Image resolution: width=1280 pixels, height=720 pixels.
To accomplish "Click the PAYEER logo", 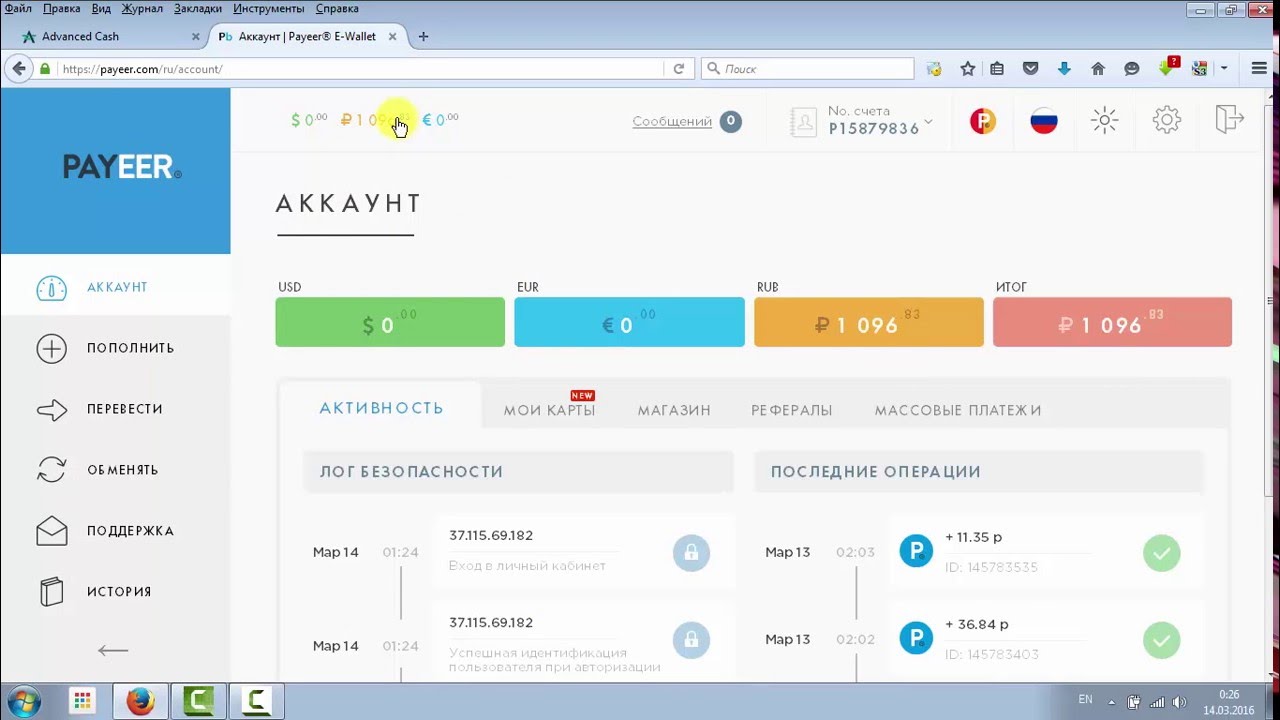I will pyautogui.click(x=122, y=167).
